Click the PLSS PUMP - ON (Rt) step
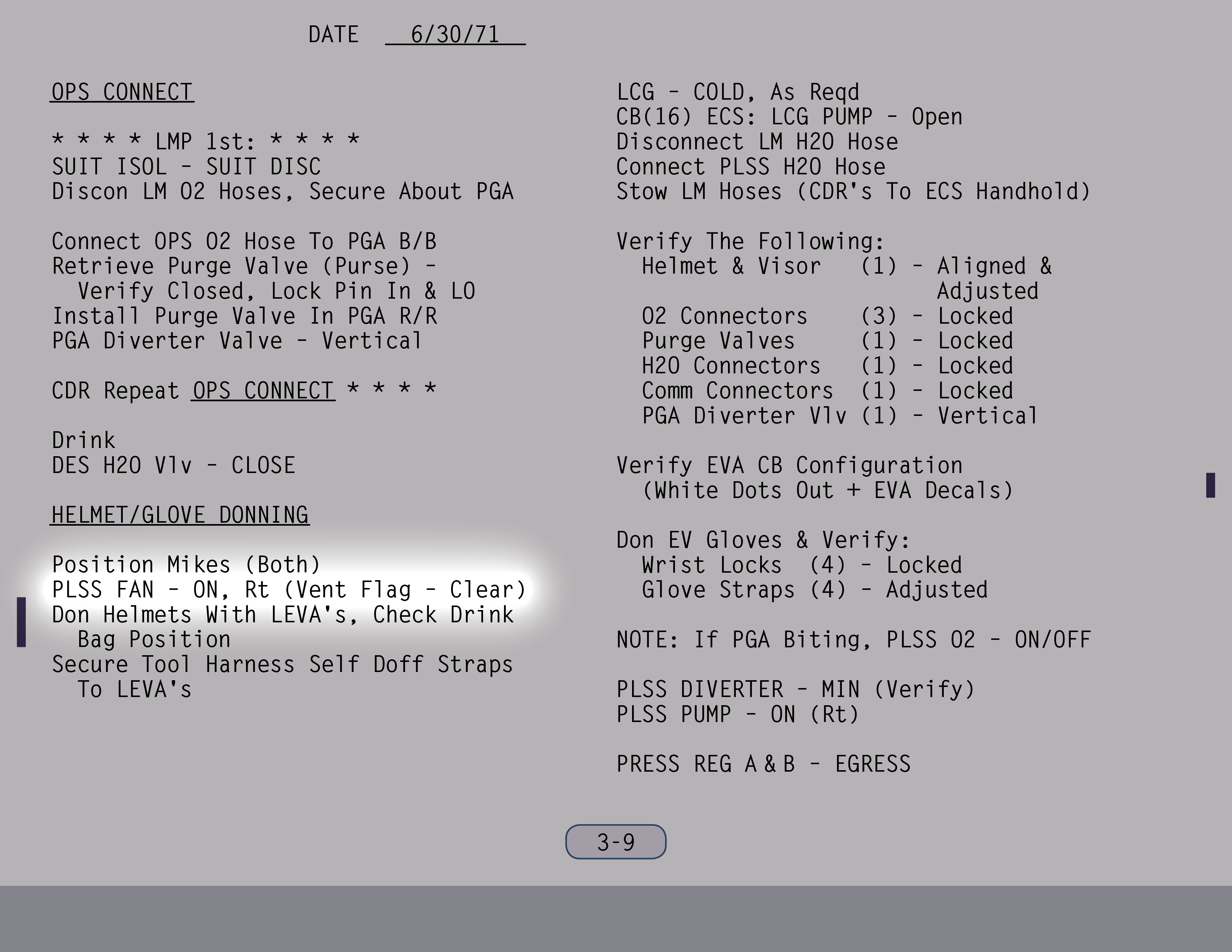 click(737, 715)
